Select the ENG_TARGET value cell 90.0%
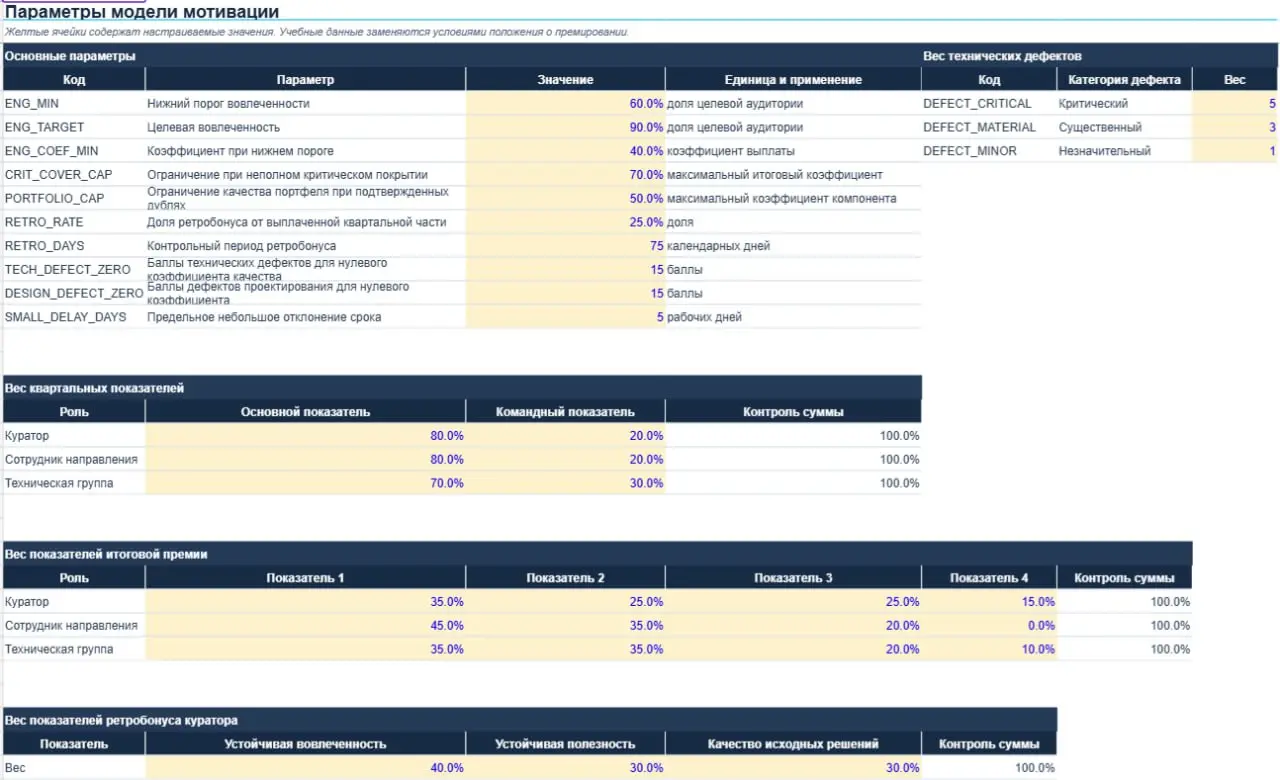The image size is (1280, 780). [565, 127]
